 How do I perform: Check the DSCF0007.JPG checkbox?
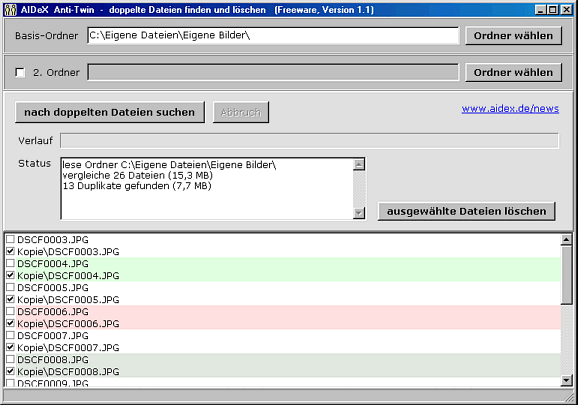(10, 335)
